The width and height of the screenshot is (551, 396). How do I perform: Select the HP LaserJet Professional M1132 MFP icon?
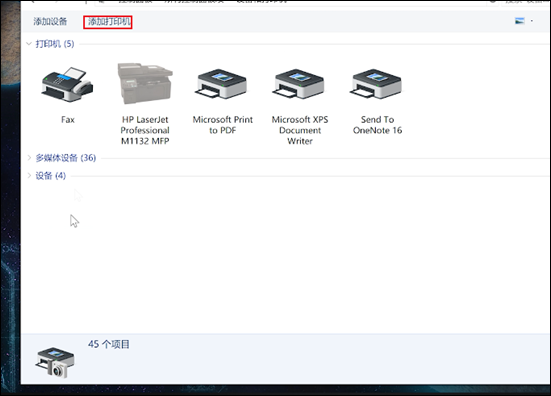(x=145, y=84)
